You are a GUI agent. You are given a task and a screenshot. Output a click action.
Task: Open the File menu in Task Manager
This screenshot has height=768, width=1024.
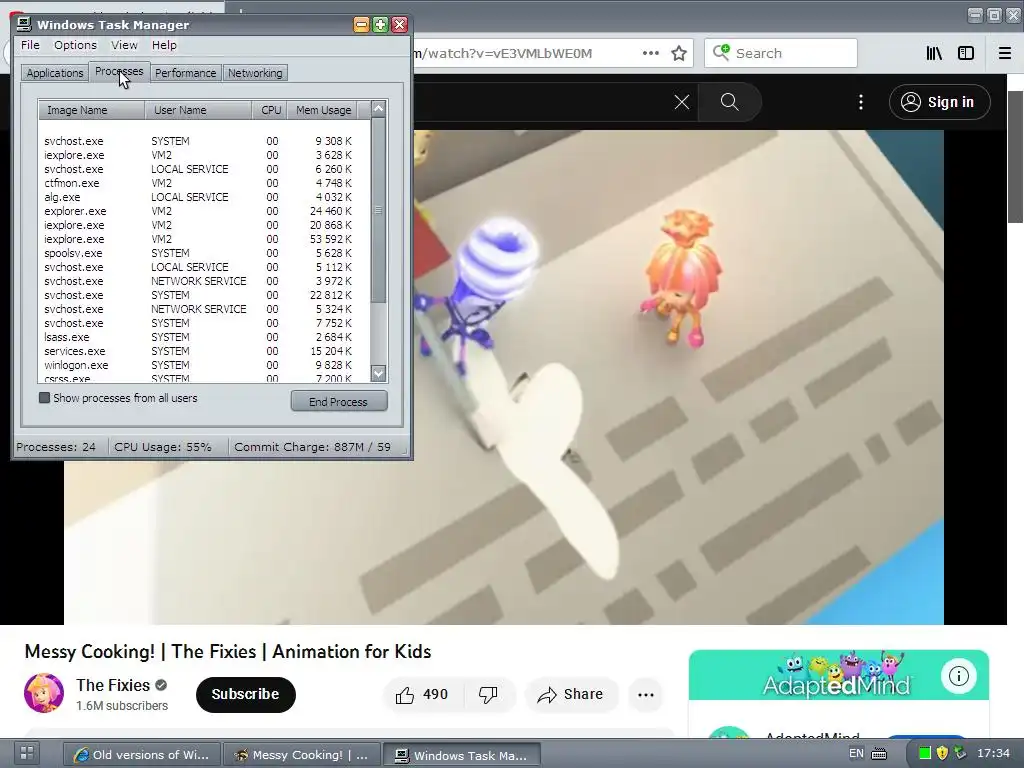tap(30, 45)
